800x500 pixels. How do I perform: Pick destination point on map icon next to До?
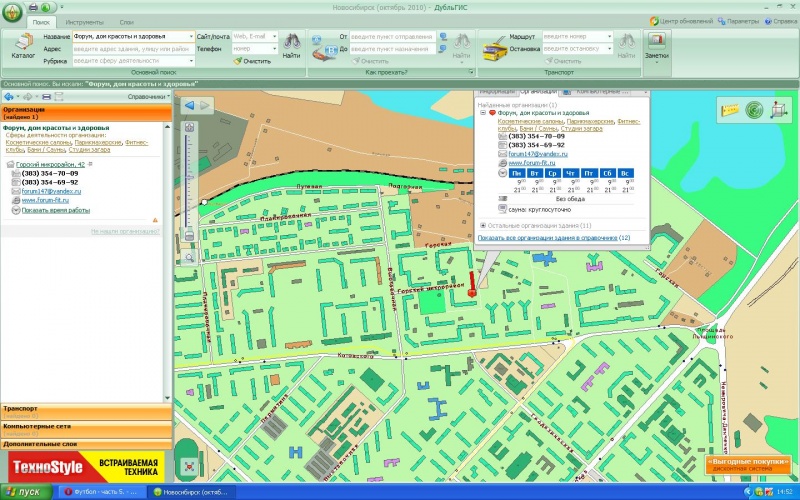(x=443, y=49)
